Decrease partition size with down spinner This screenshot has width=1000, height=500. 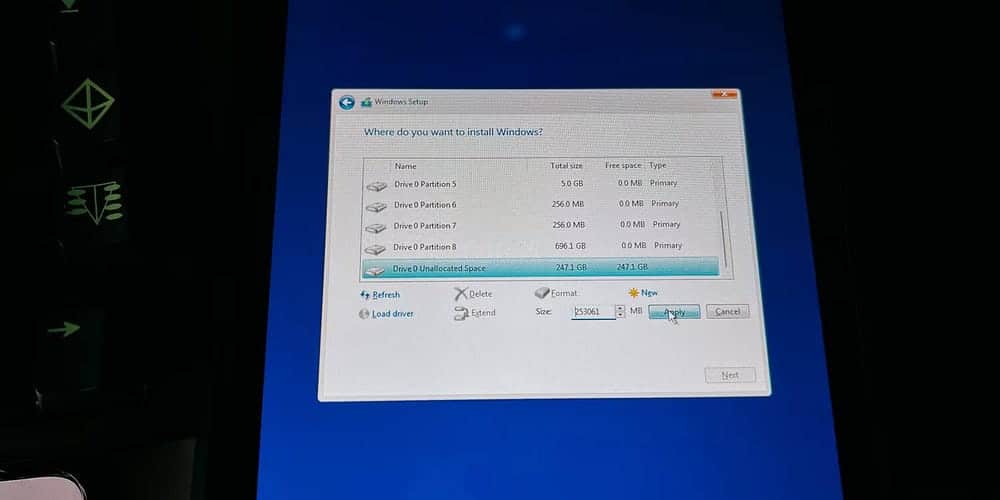pos(620,316)
